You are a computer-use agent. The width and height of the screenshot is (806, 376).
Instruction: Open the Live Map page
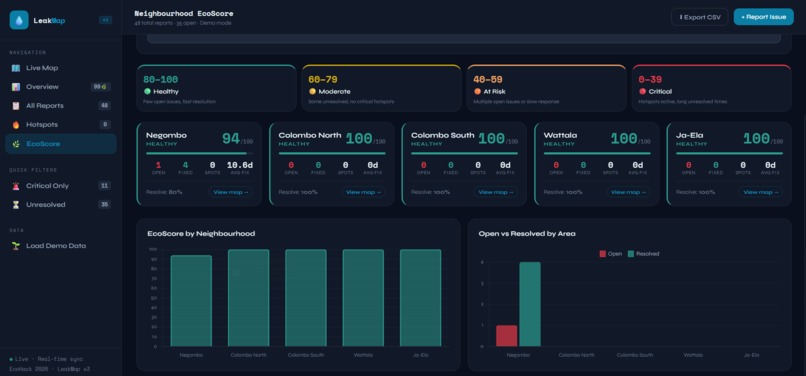click(x=61, y=68)
